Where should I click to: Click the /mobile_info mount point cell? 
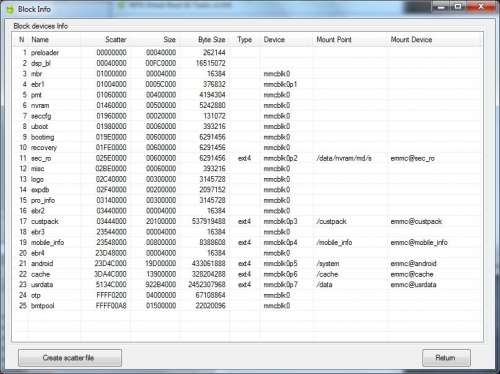[334, 243]
